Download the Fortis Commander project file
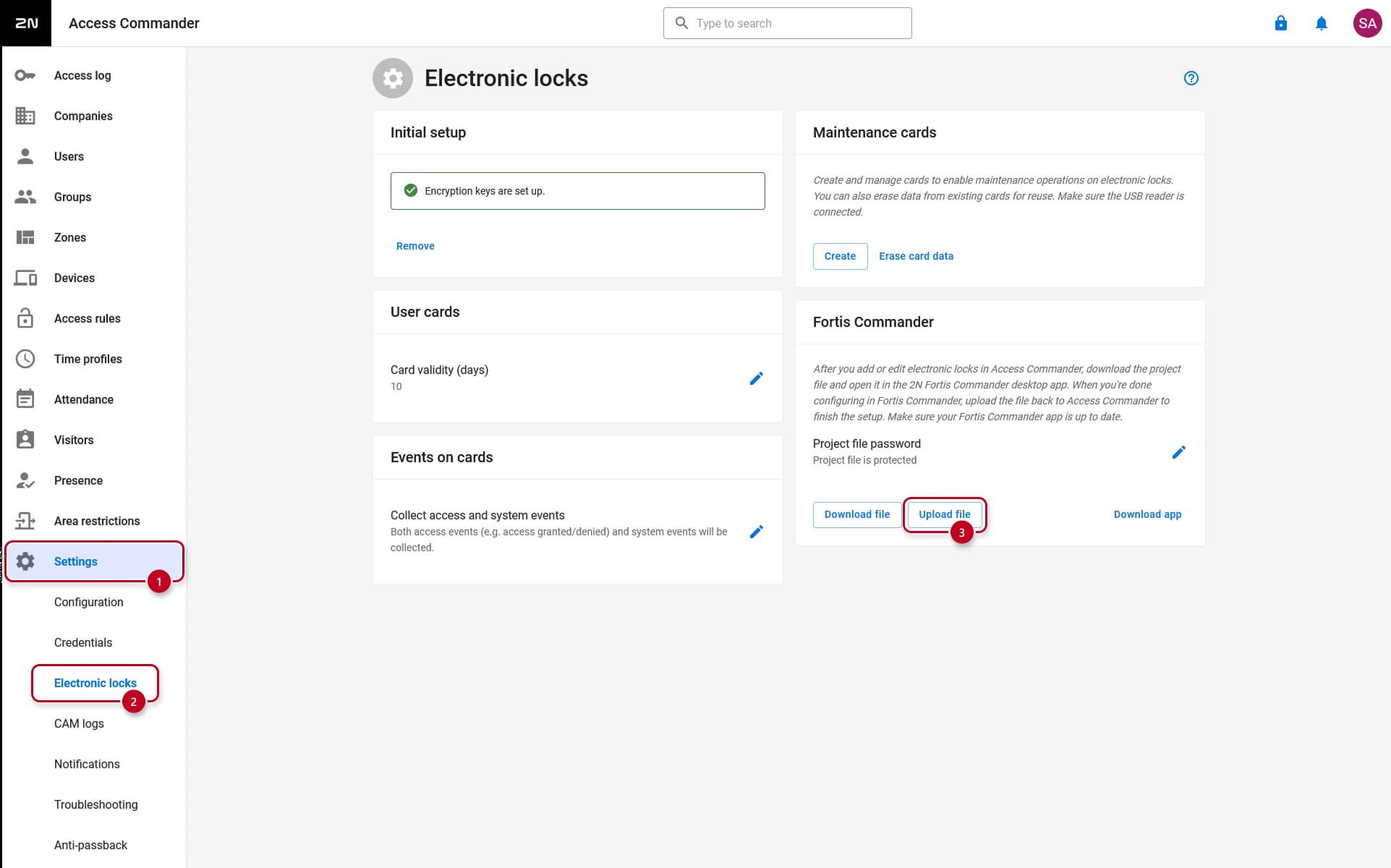This screenshot has width=1391, height=868. [857, 514]
